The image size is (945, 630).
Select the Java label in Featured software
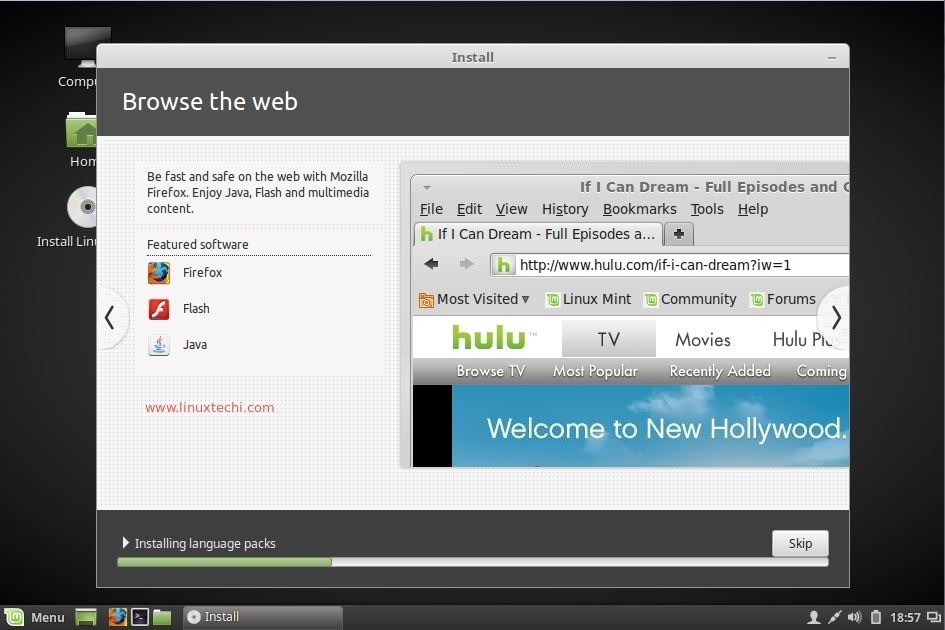click(x=195, y=345)
